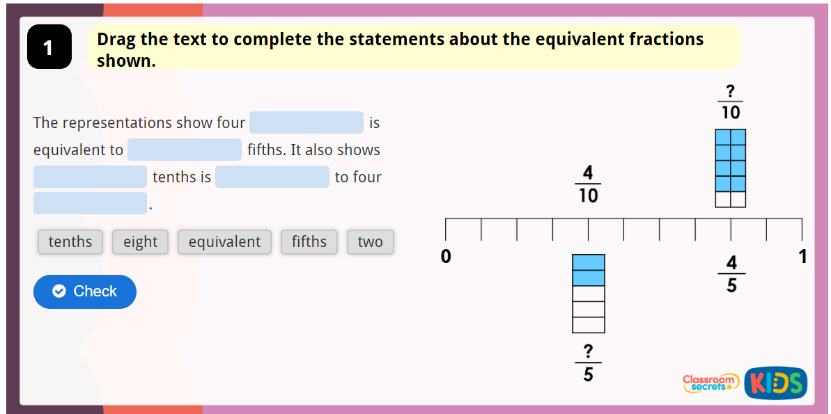Click the 4/10 fraction on number line
Screen dimensions: 831x414
pos(588,185)
